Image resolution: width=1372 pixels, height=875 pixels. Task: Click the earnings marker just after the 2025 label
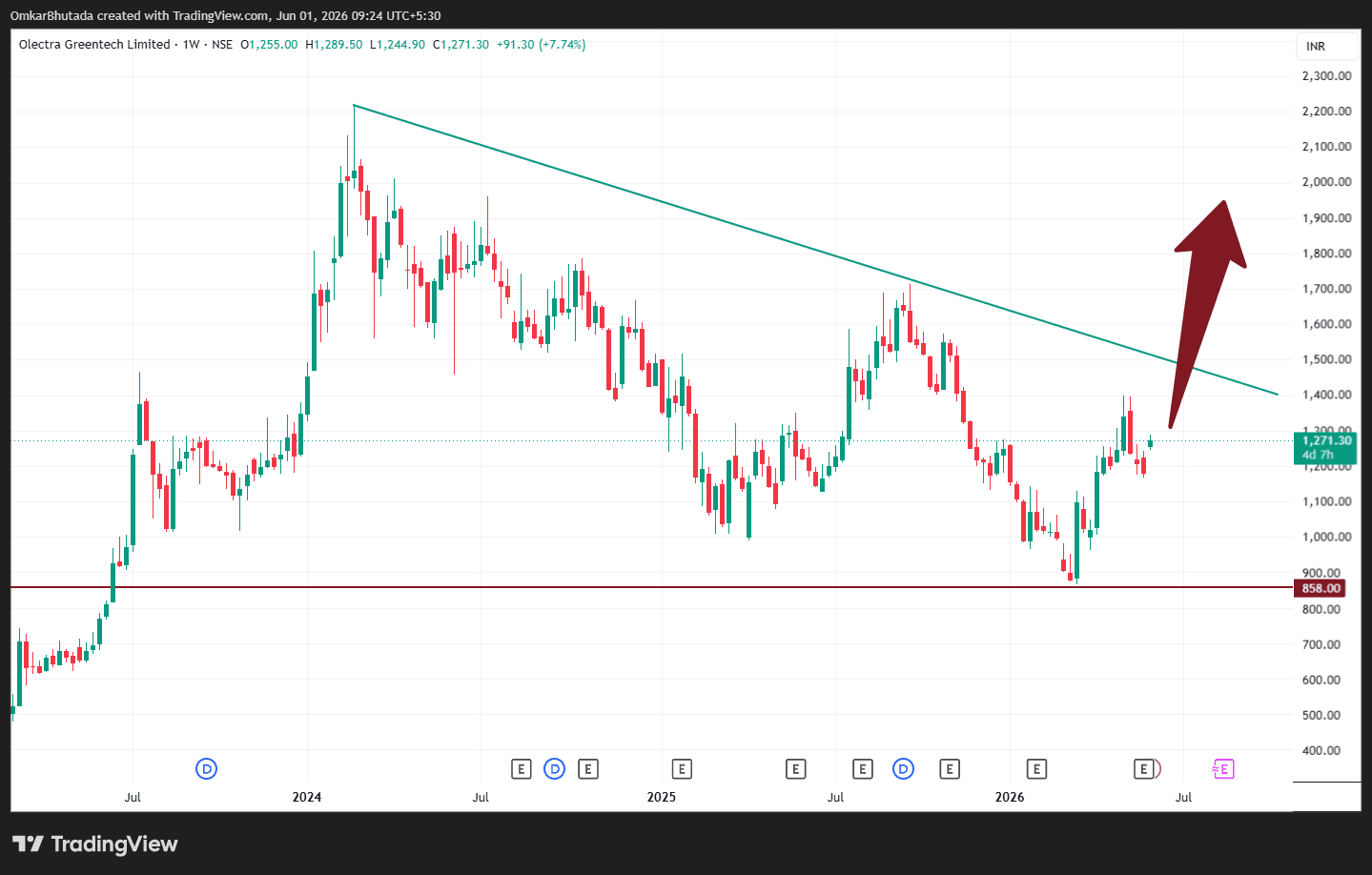(681, 769)
